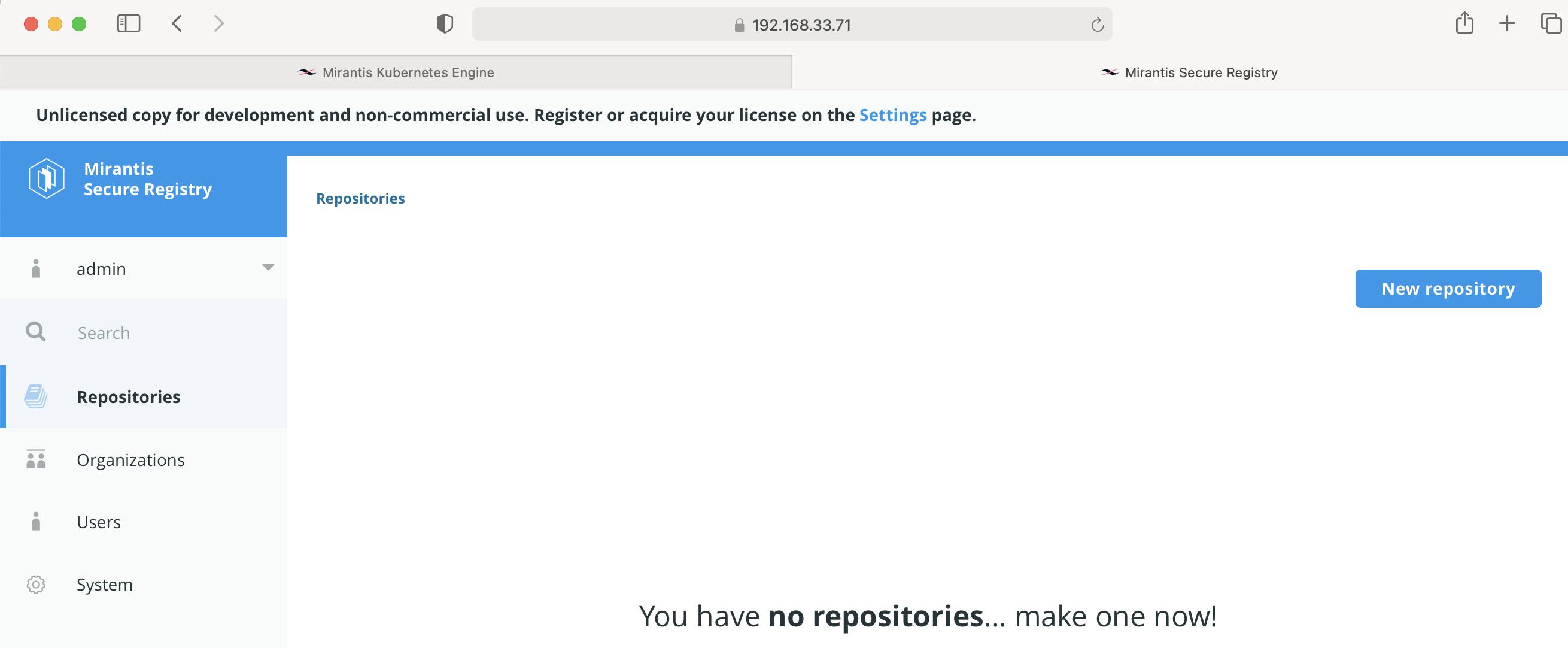The image size is (1568, 648).
Task: Click the privacy shield icon in toolbar
Action: [x=445, y=24]
